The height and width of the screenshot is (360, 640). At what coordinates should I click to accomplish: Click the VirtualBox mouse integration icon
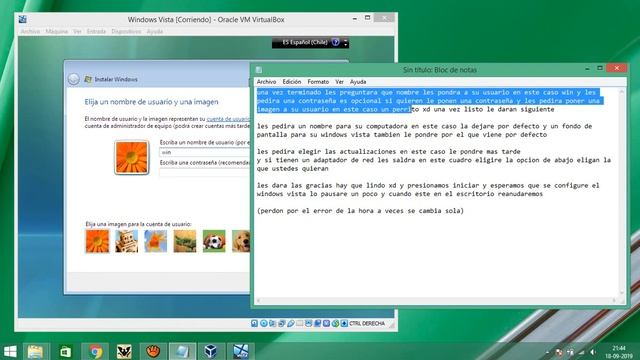(x=336, y=323)
